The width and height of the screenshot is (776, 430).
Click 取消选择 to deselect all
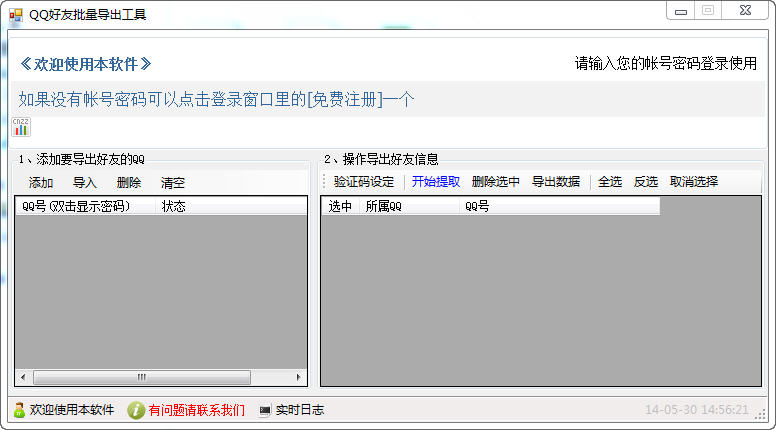[x=694, y=182]
